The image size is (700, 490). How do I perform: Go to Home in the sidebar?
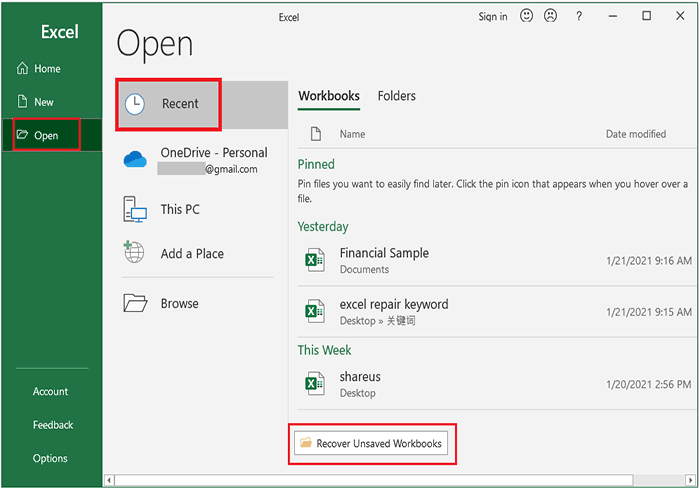(47, 69)
